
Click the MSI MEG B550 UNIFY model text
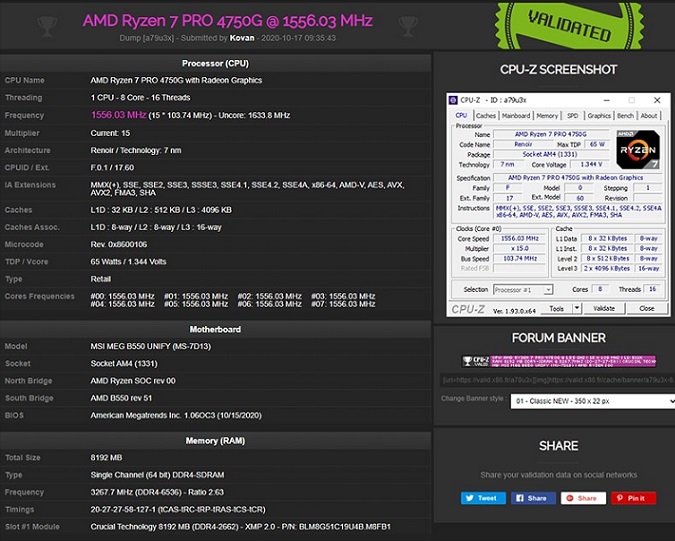(x=151, y=346)
